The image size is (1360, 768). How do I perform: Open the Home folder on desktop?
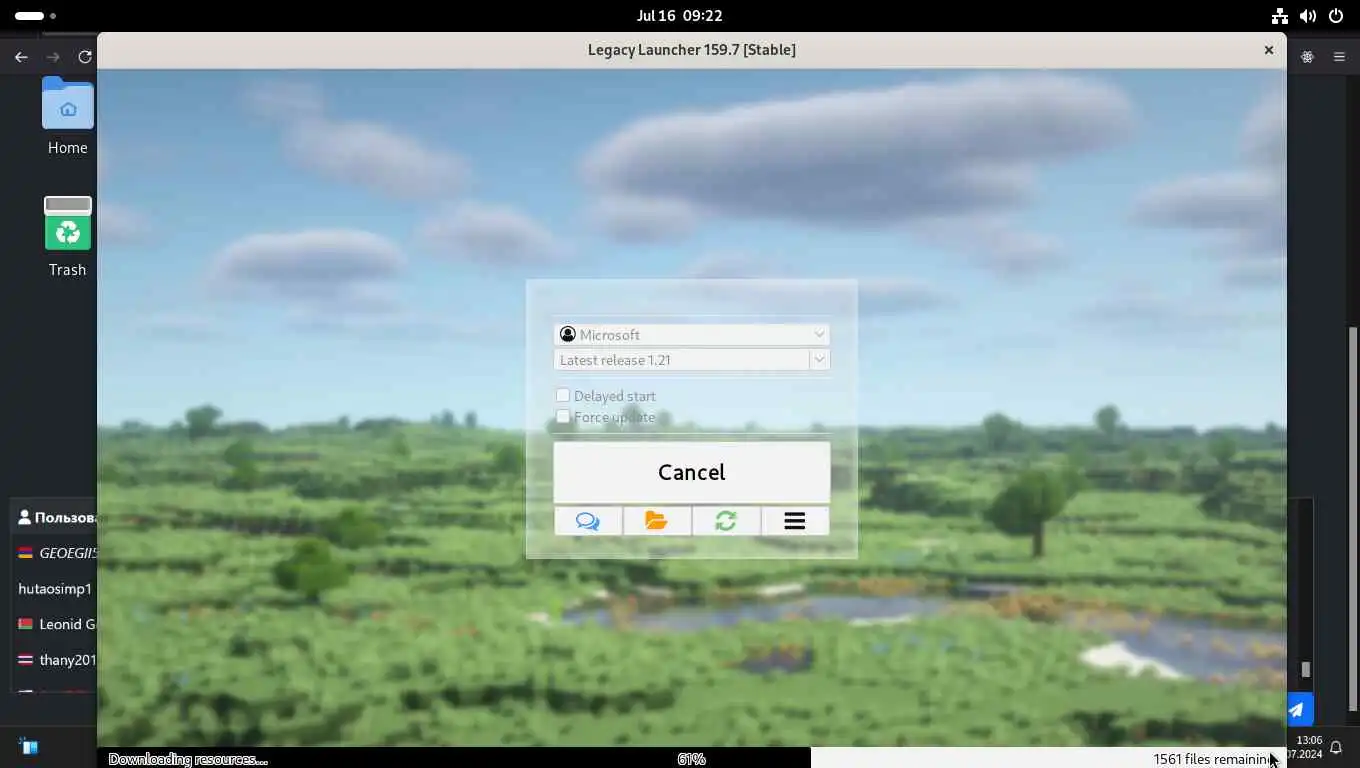pyautogui.click(x=68, y=116)
